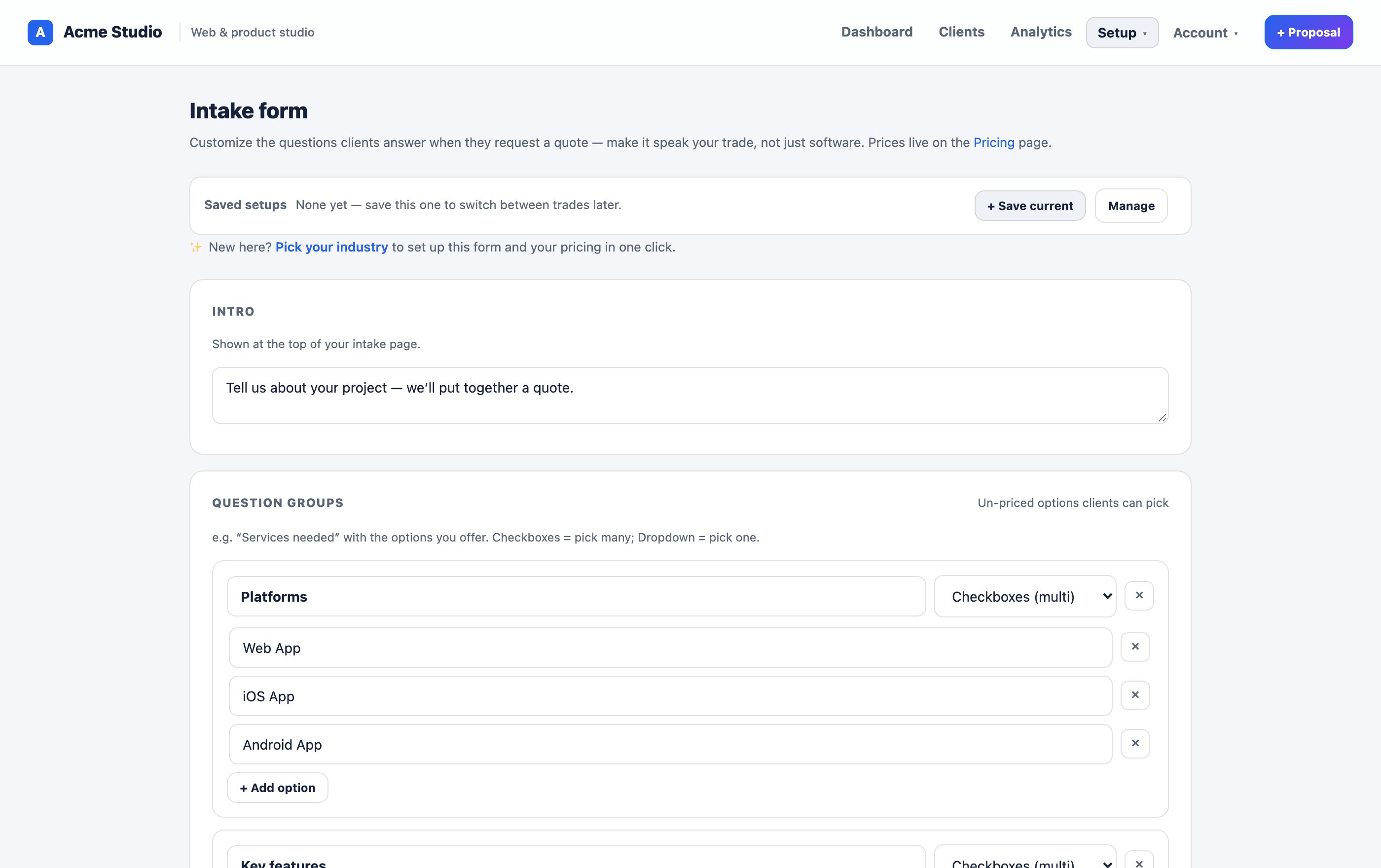
Task: Delete the Android App option
Action: [1135, 744]
